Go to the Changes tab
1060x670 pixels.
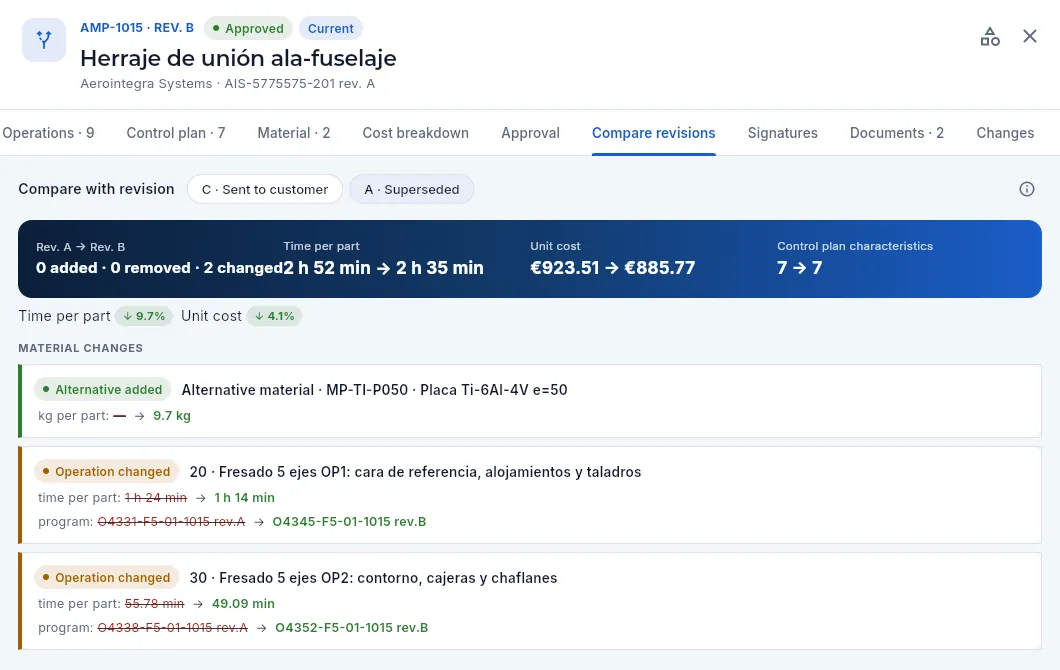click(1005, 133)
